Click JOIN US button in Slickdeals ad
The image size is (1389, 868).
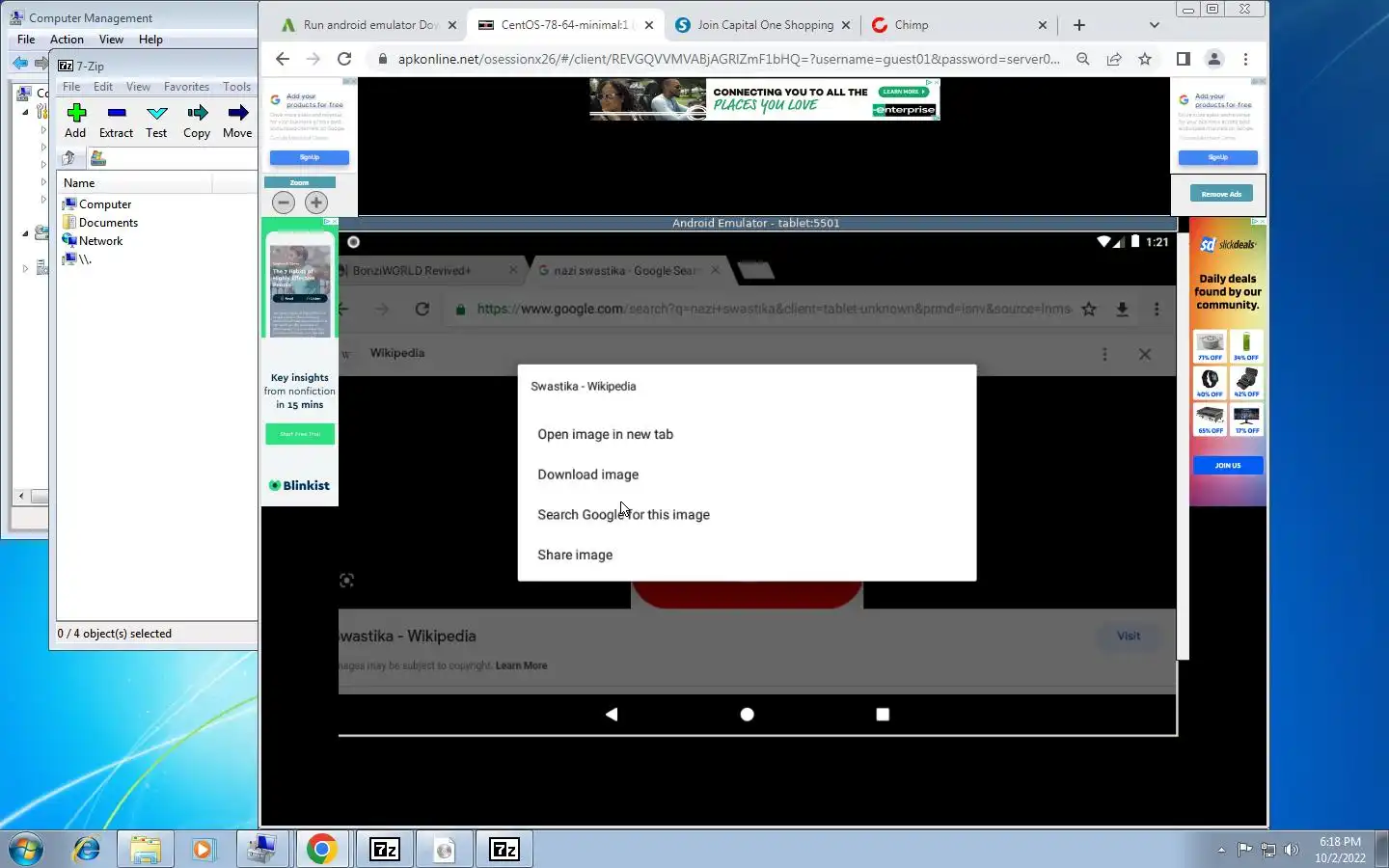click(1228, 465)
